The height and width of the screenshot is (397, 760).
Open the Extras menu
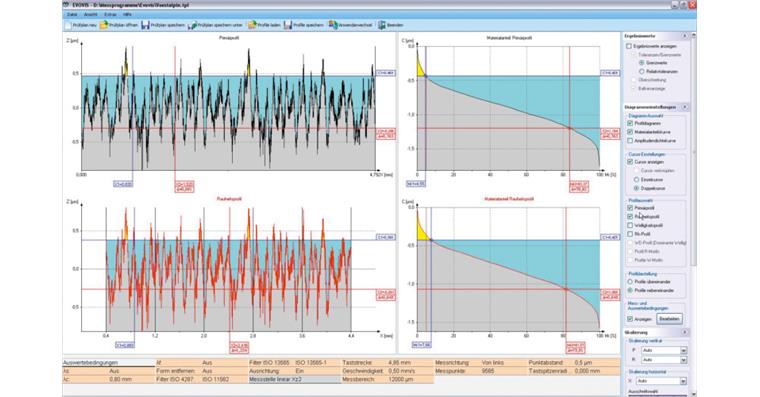111,15
